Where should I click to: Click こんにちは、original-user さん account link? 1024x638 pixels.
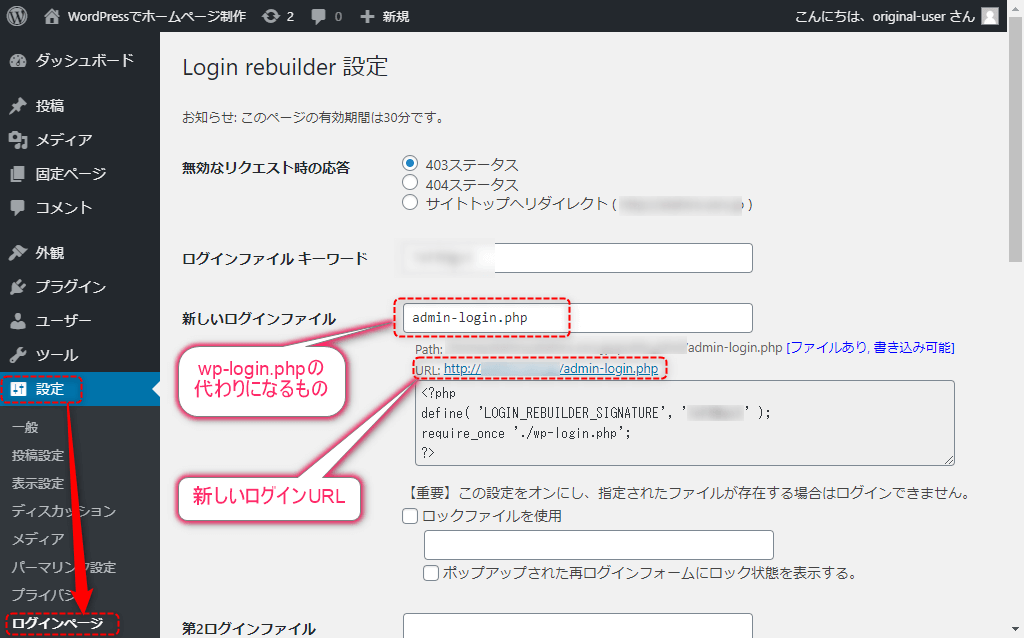coord(885,16)
